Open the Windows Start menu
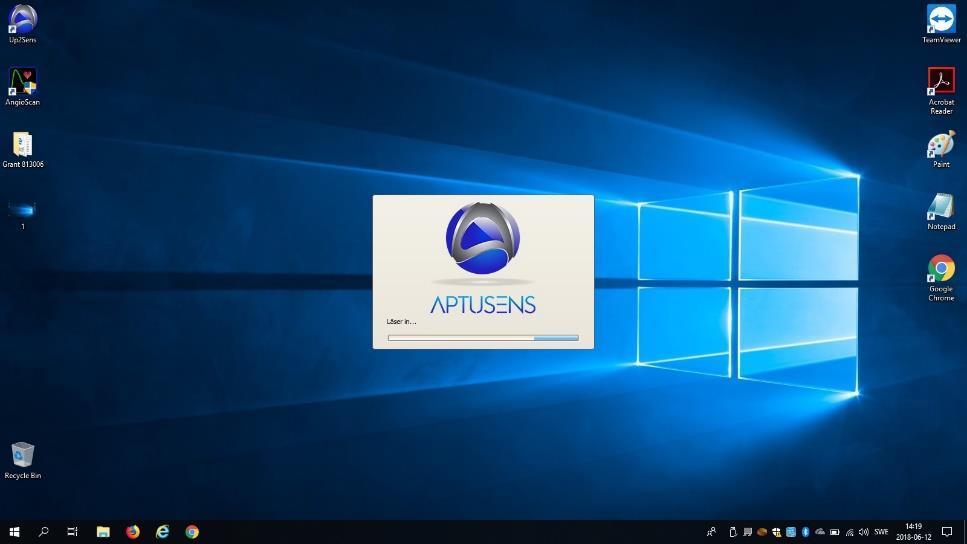The width and height of the screenshot is (967, 544). click(14, 532)
